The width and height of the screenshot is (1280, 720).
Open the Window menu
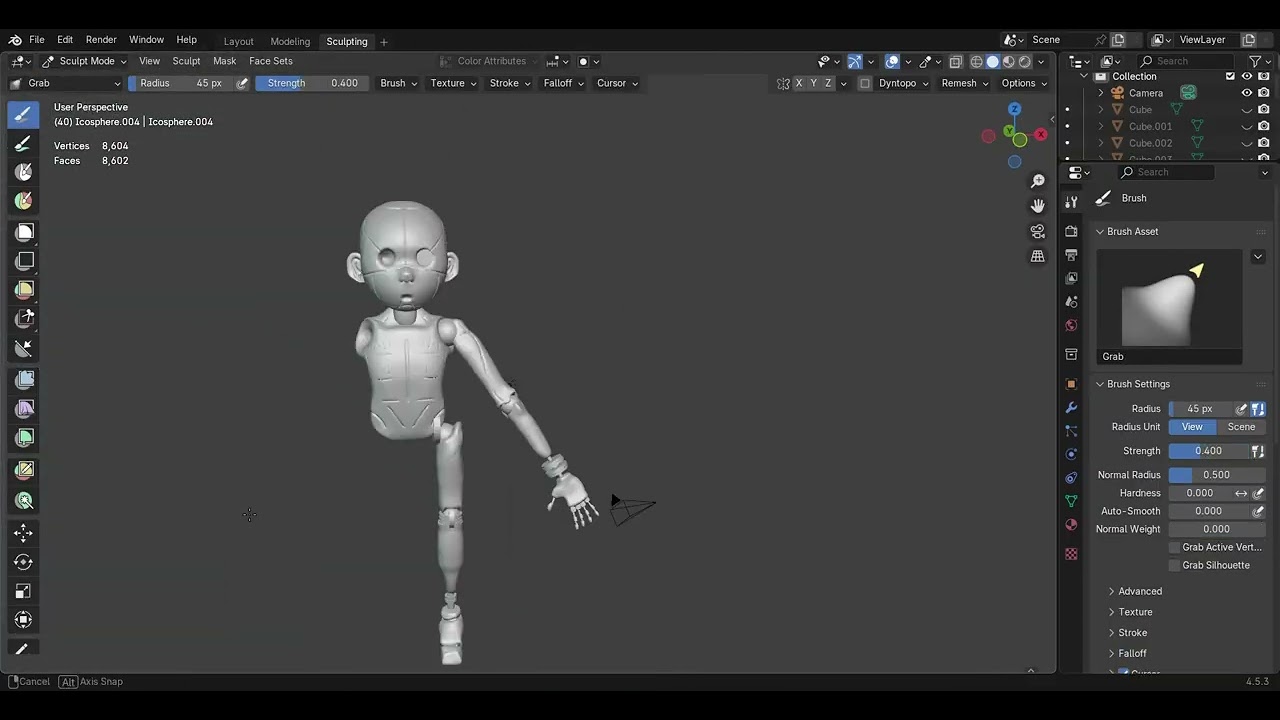pos(146,40)
